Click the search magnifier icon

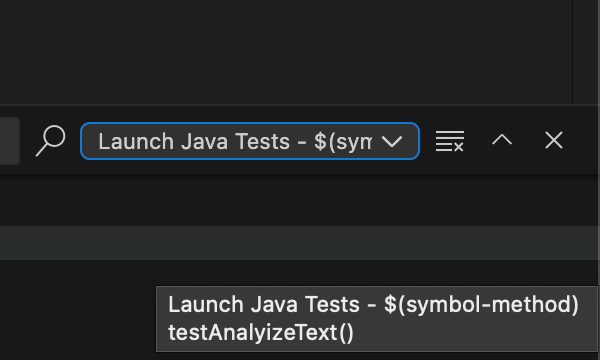[51, 140]
